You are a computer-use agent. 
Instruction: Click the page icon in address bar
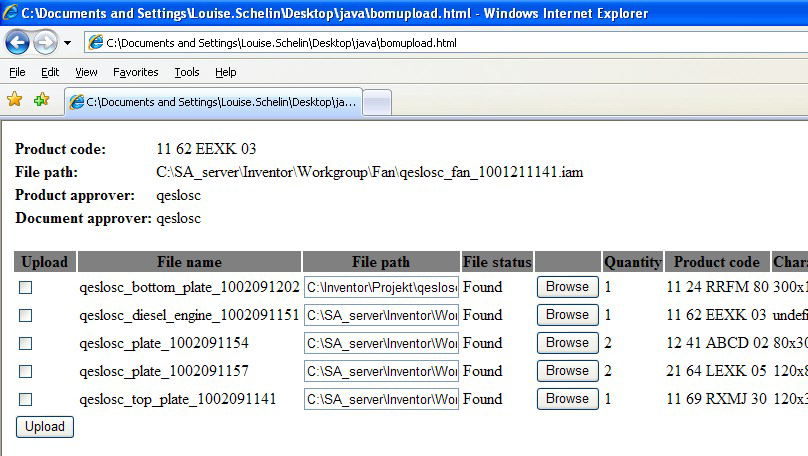95,43
